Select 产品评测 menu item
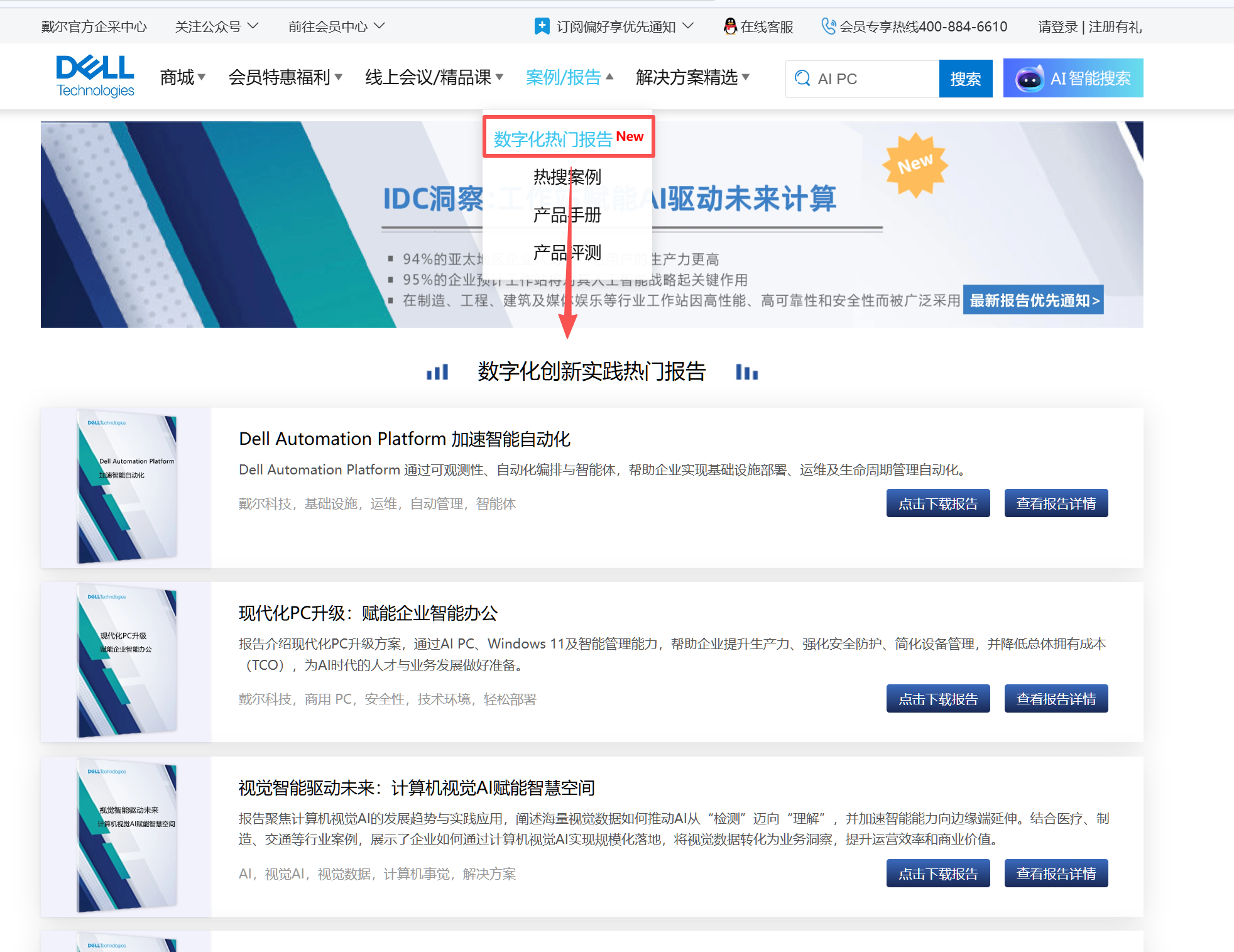 (567, 253)
